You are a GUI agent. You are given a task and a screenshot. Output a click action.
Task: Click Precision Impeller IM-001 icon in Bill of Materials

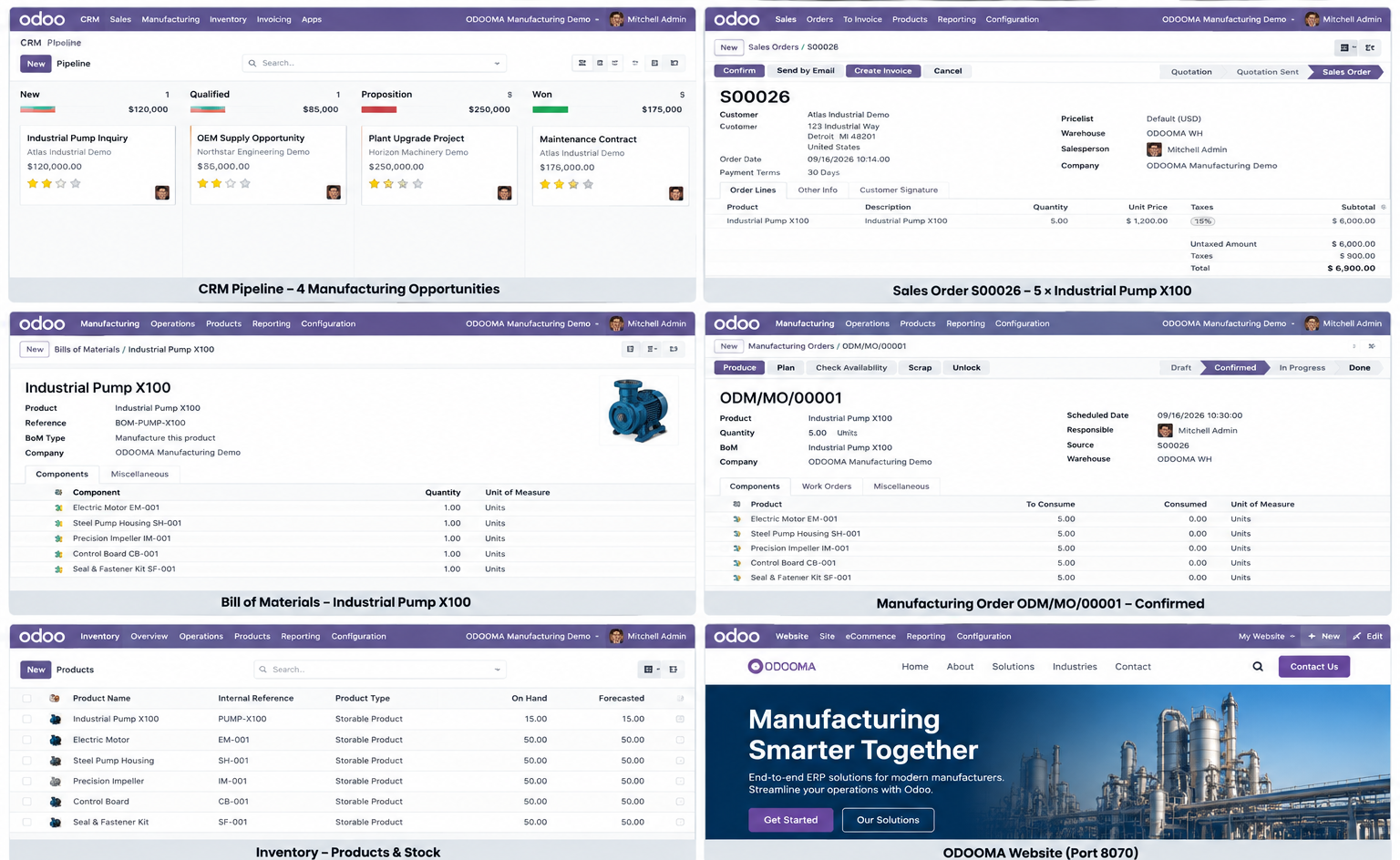[58, 538]
